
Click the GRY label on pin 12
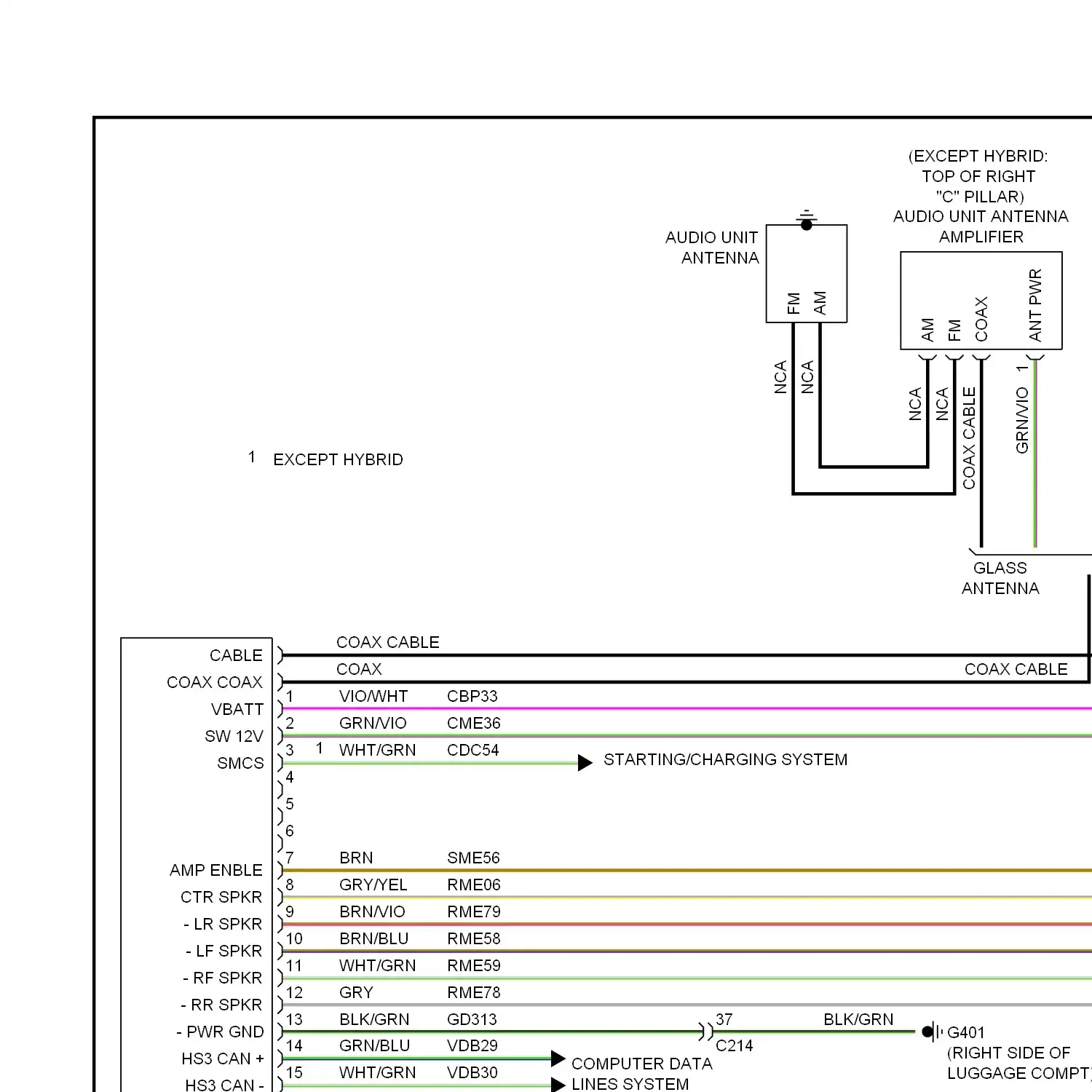point(356,992)
